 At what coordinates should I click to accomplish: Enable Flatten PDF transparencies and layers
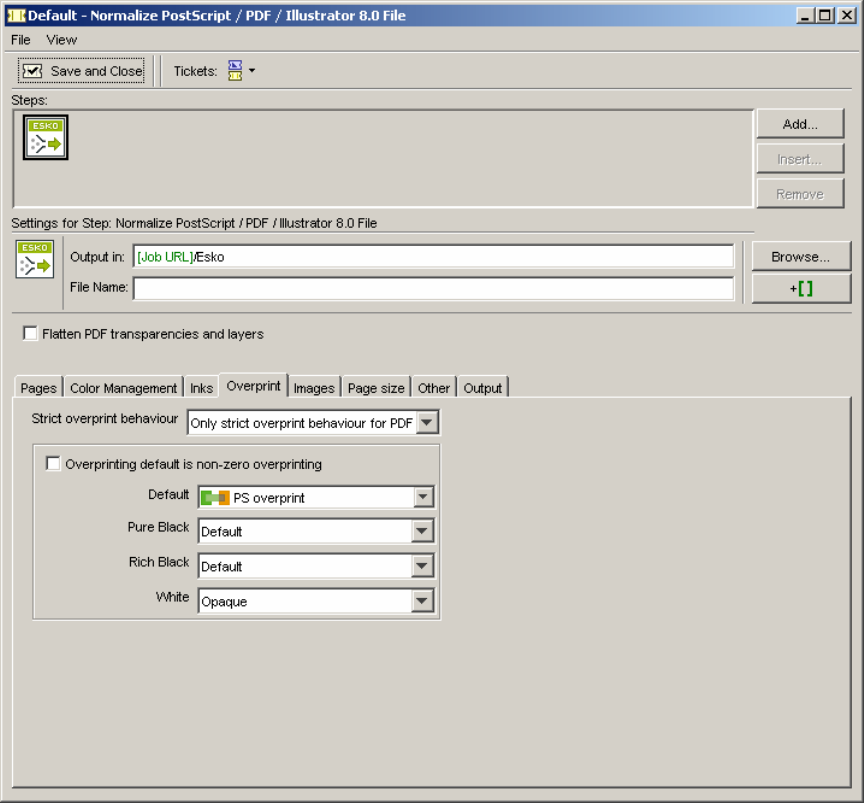click(30, 333)
